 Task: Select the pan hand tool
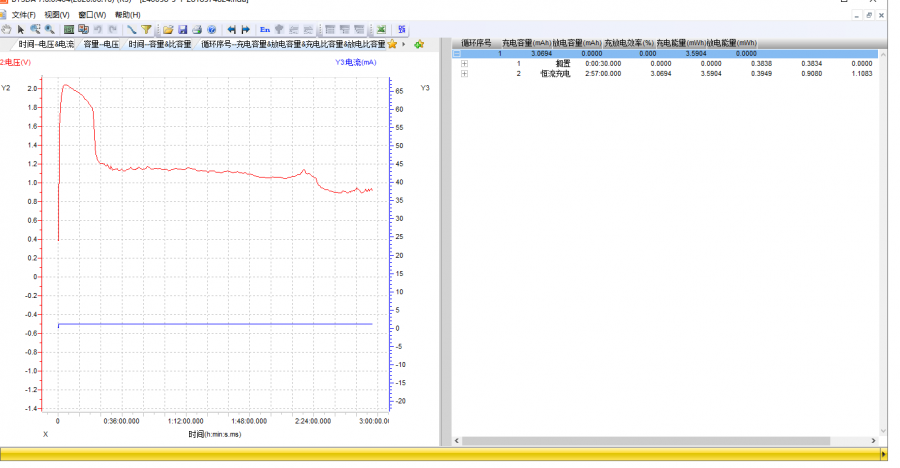click(7, 29)
